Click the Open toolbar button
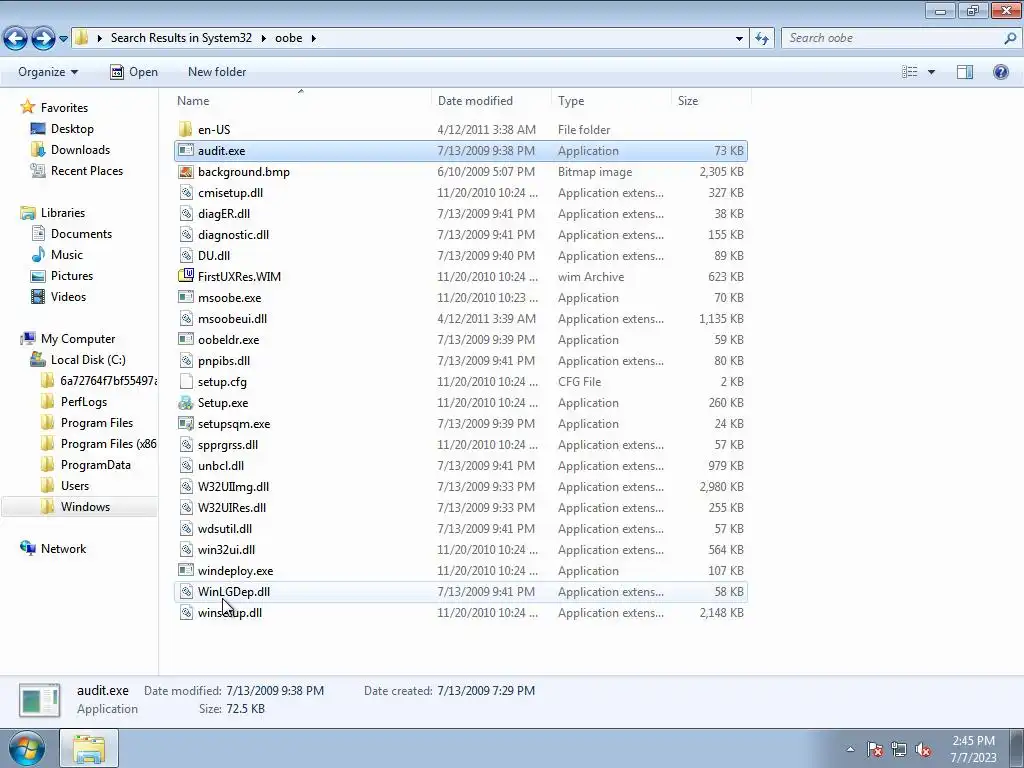The width and height of the screenshot is (1024, 768). pyautogui.click(x=134, y=72)
